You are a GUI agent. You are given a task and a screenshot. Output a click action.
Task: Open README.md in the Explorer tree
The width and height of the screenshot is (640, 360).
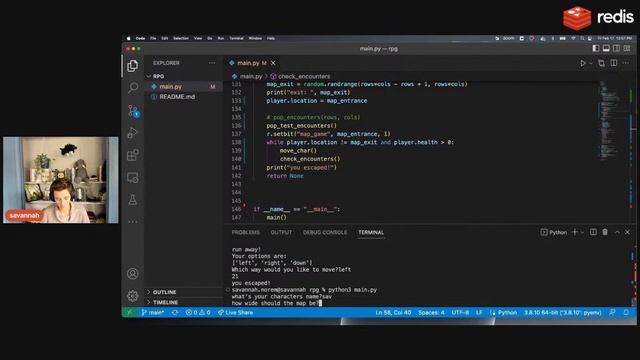pos(184,97)
